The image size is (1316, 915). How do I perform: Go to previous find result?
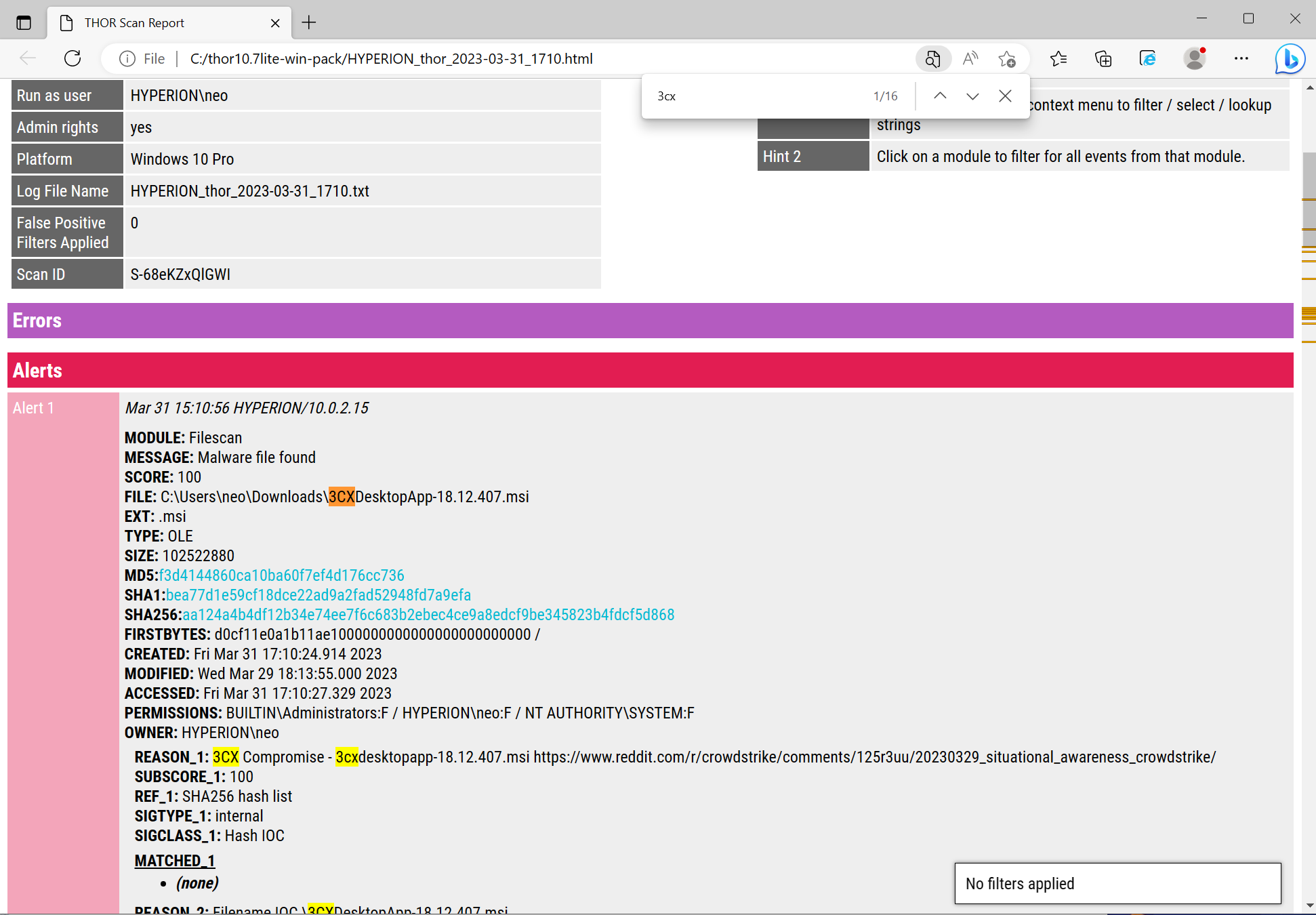coord(940,96)
